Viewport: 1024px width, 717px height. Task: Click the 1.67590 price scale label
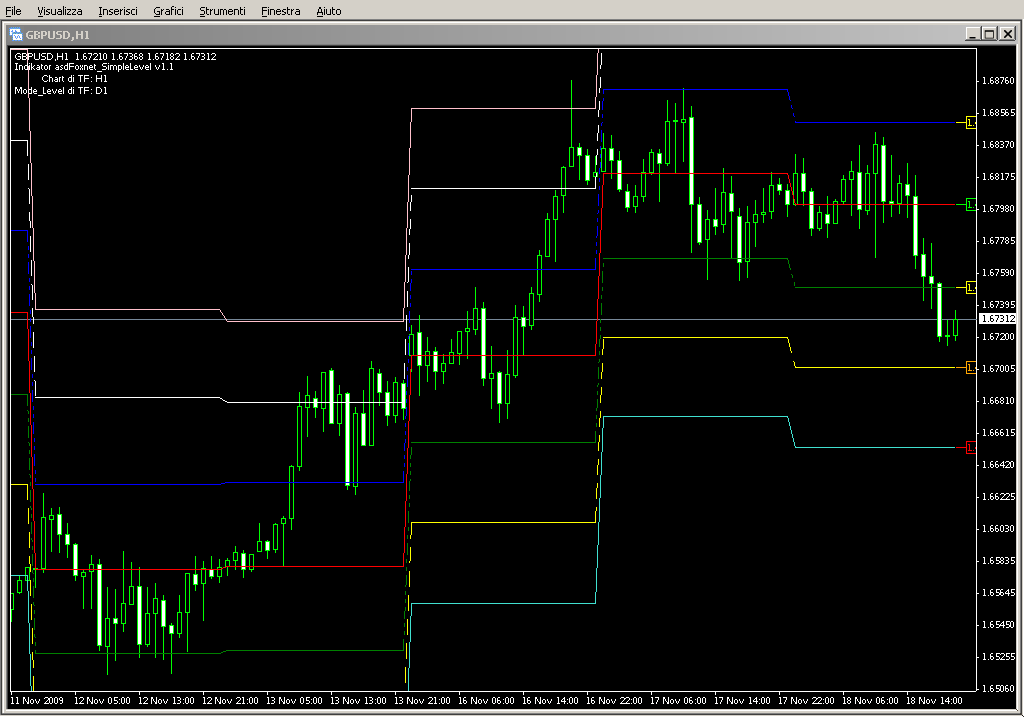(999, 272)
